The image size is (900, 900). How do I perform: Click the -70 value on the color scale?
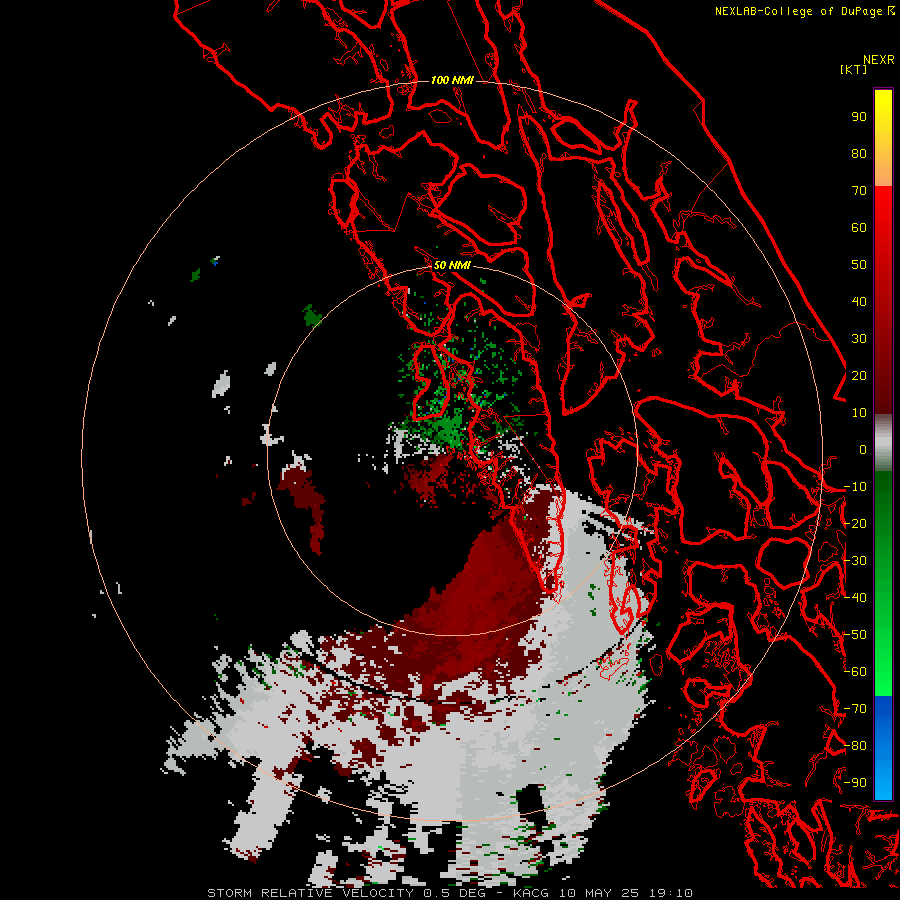click(855, 708)
